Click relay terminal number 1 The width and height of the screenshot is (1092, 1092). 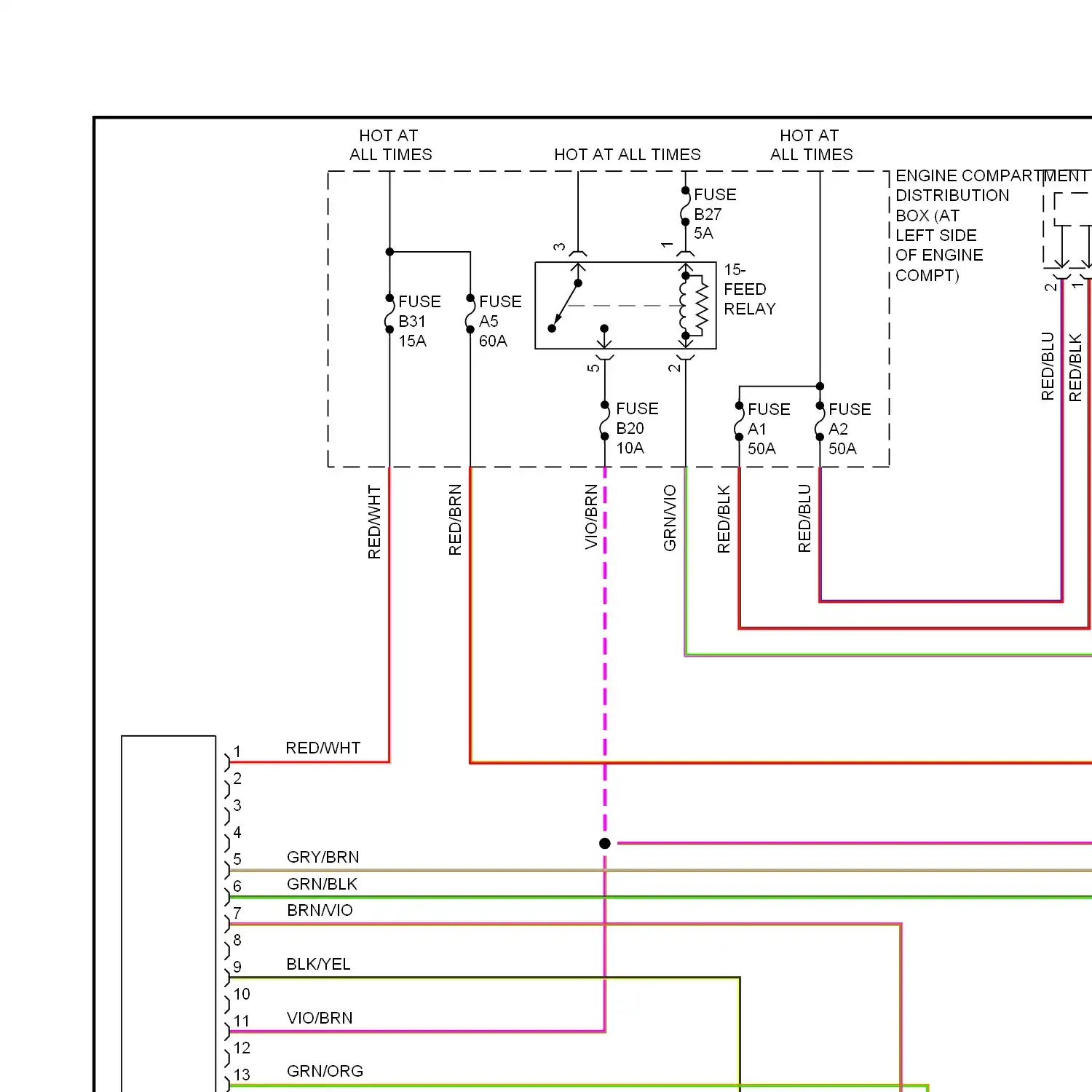667,245
